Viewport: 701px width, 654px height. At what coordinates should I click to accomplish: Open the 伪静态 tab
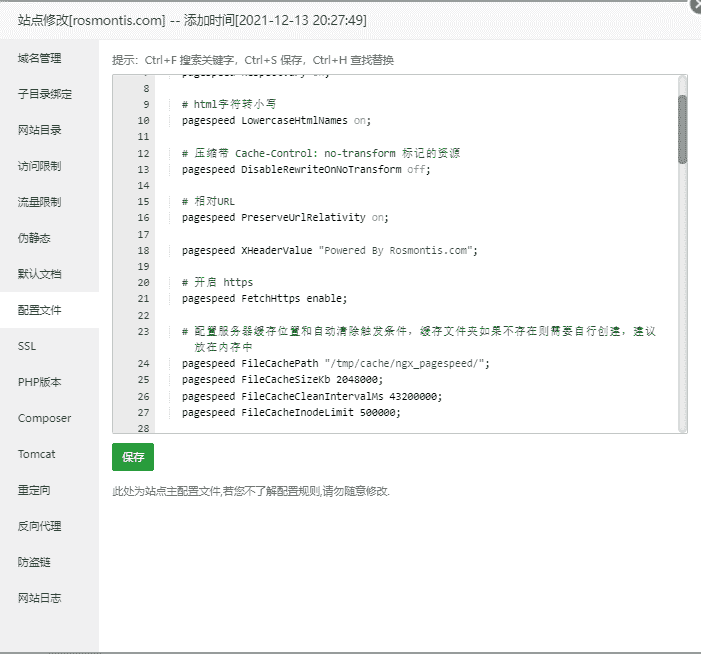pyautogui.click(x=49, y=238)
